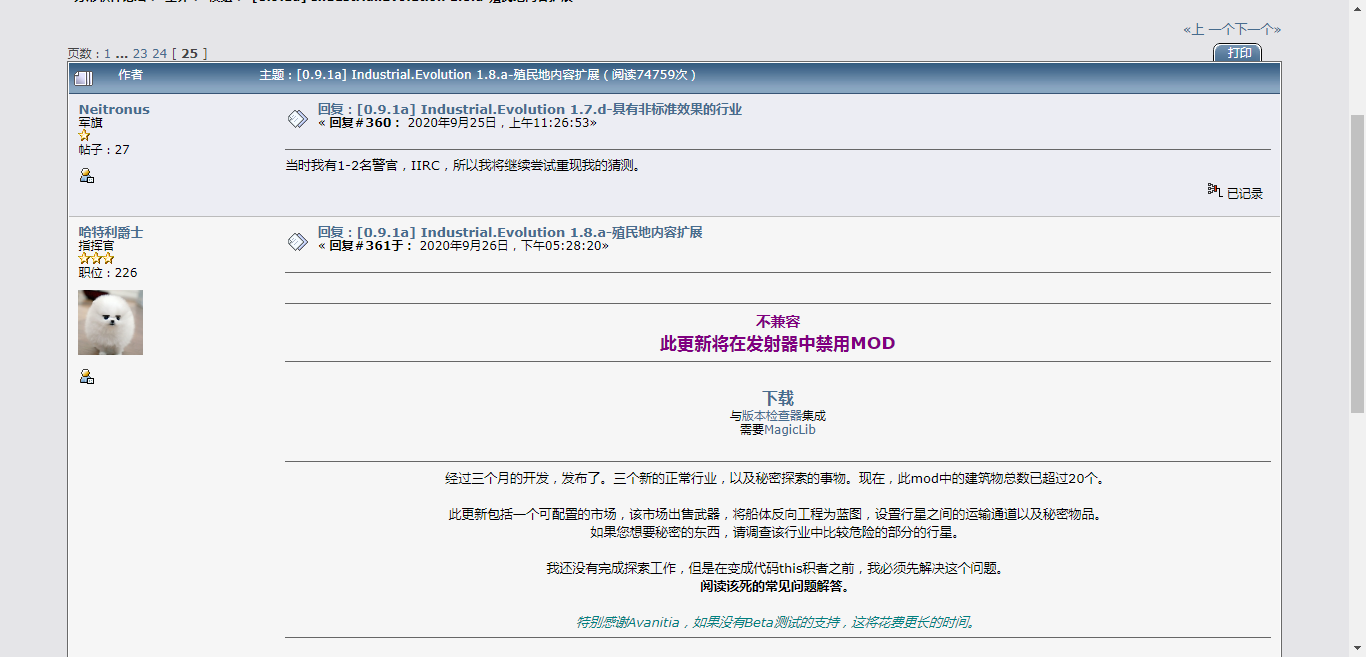Screen dimensions: 1366x657
Task: Jump to page 23 of the thread
Action: pyautogui.click(x=140, y=54)
